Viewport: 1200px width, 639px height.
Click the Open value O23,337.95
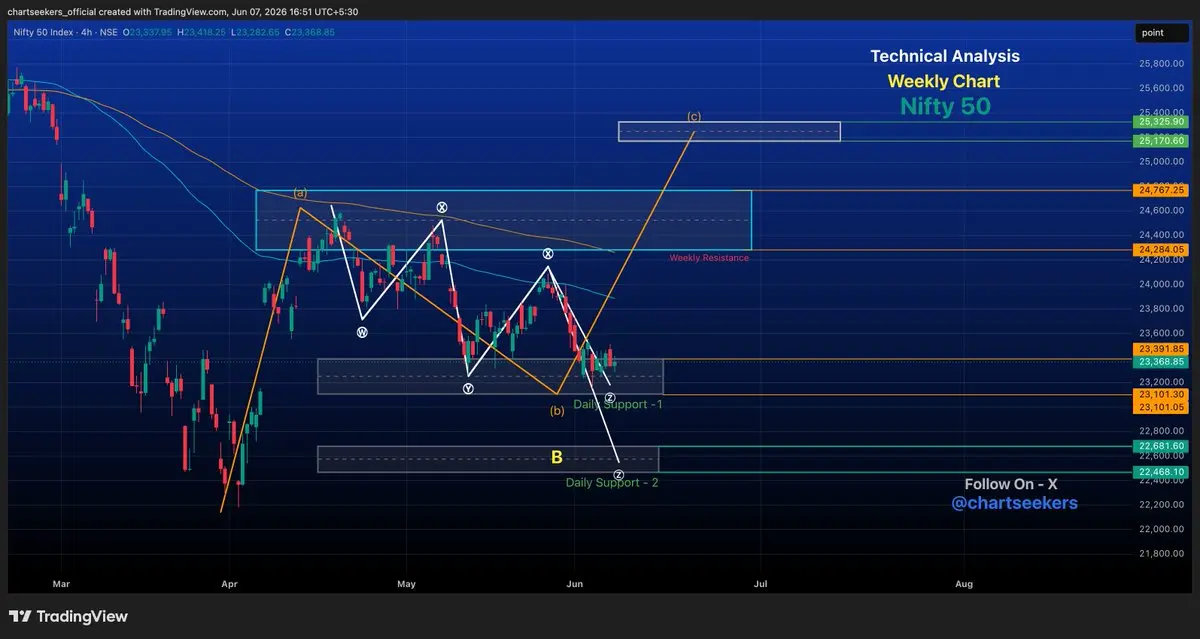click(149, 32)
